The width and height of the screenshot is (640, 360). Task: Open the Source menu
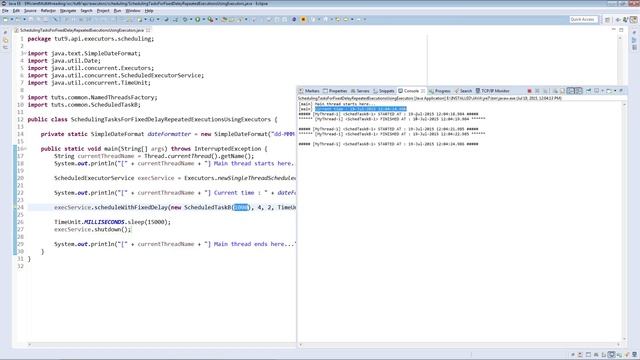click(x=30, y=11)
